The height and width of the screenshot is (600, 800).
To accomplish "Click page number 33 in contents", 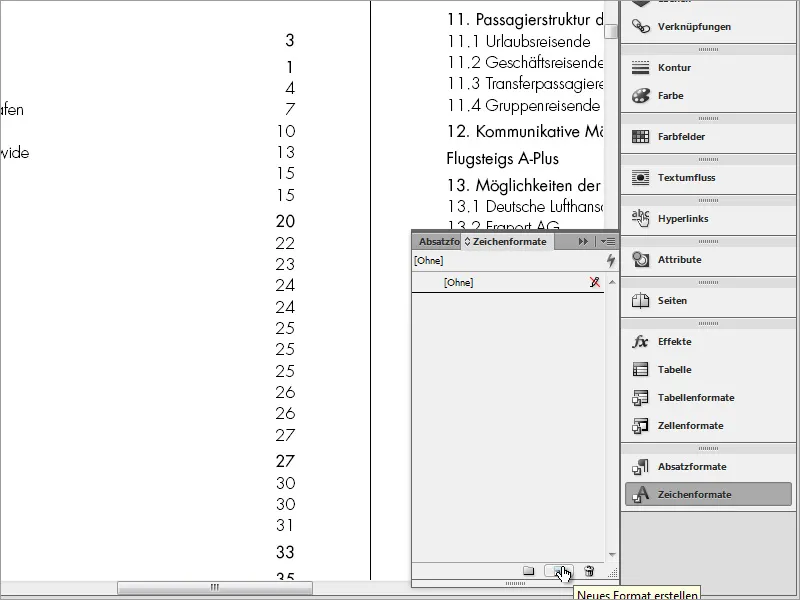I will coord(285,552).
